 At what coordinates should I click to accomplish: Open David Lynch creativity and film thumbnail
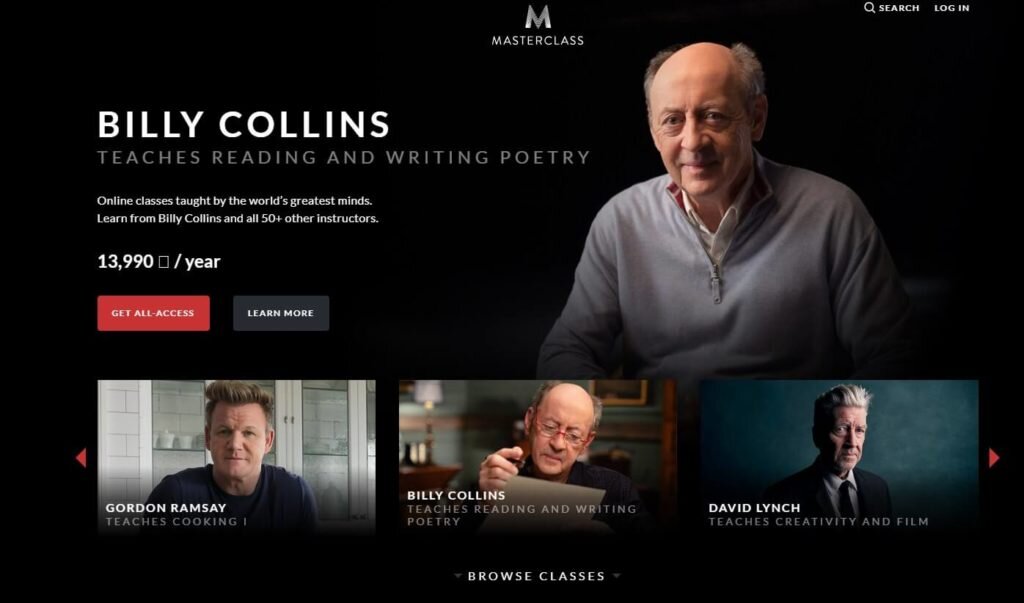point(839,457)
